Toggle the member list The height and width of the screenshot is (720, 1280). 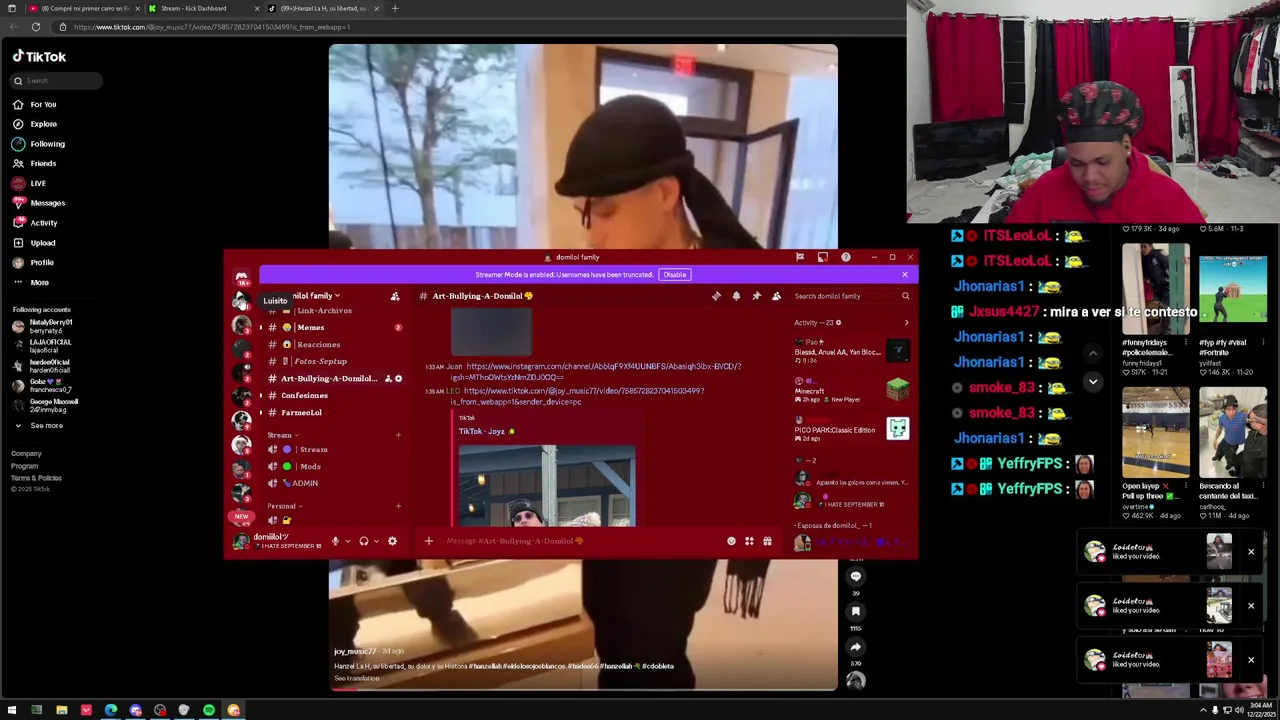point(776,296)
